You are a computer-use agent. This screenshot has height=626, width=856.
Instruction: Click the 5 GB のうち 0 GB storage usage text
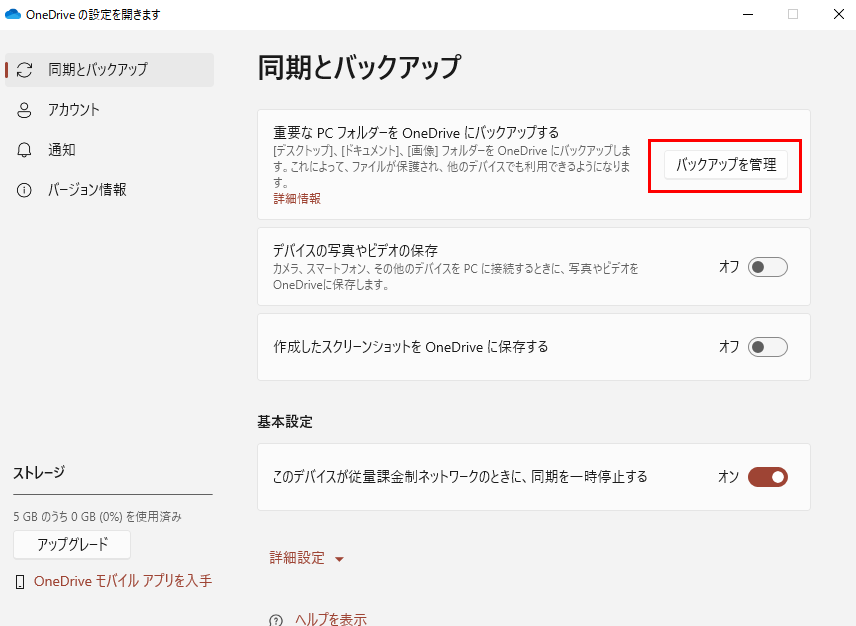click(x=98, y=516)
